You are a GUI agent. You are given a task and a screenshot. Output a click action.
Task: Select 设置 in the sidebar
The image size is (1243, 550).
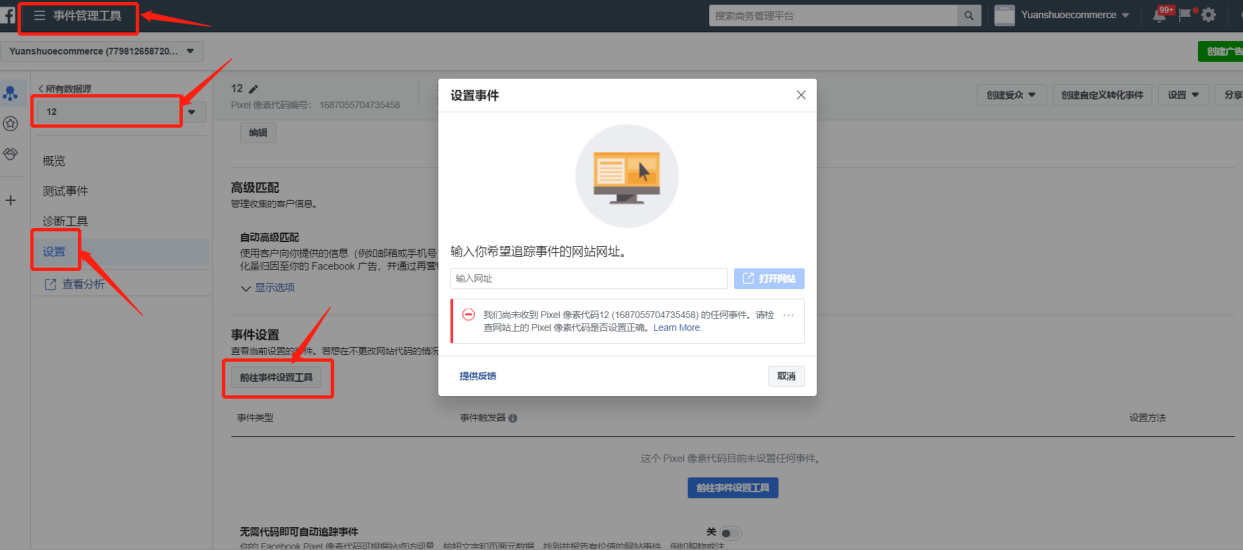click(x=54, y=252)
